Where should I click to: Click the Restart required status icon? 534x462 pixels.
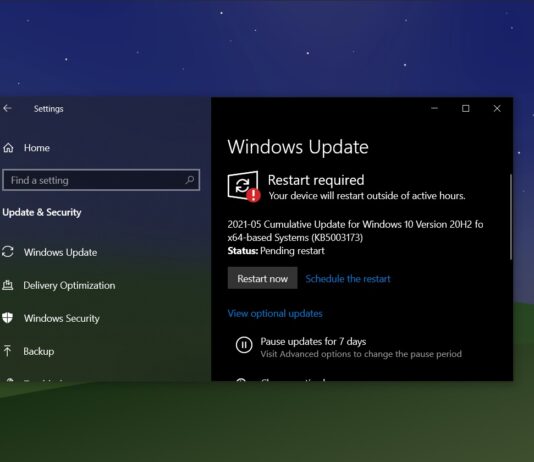click(x=244, y=186)
